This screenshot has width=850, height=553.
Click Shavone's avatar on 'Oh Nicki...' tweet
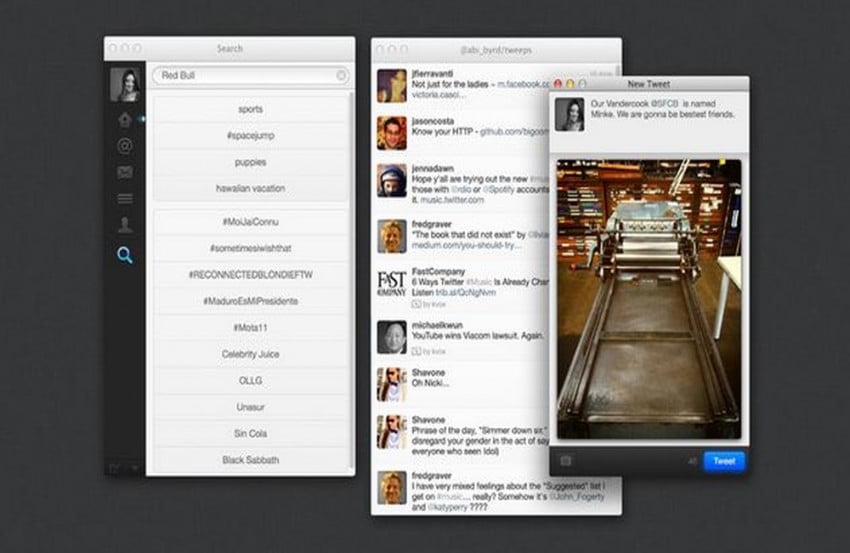coord(392,385)
